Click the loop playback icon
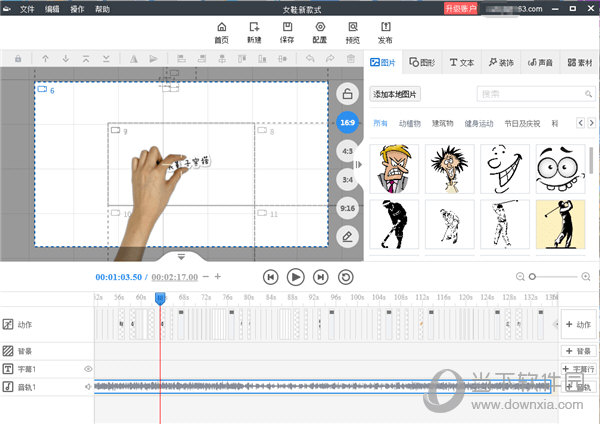600x424 pixels. point(346,276)
